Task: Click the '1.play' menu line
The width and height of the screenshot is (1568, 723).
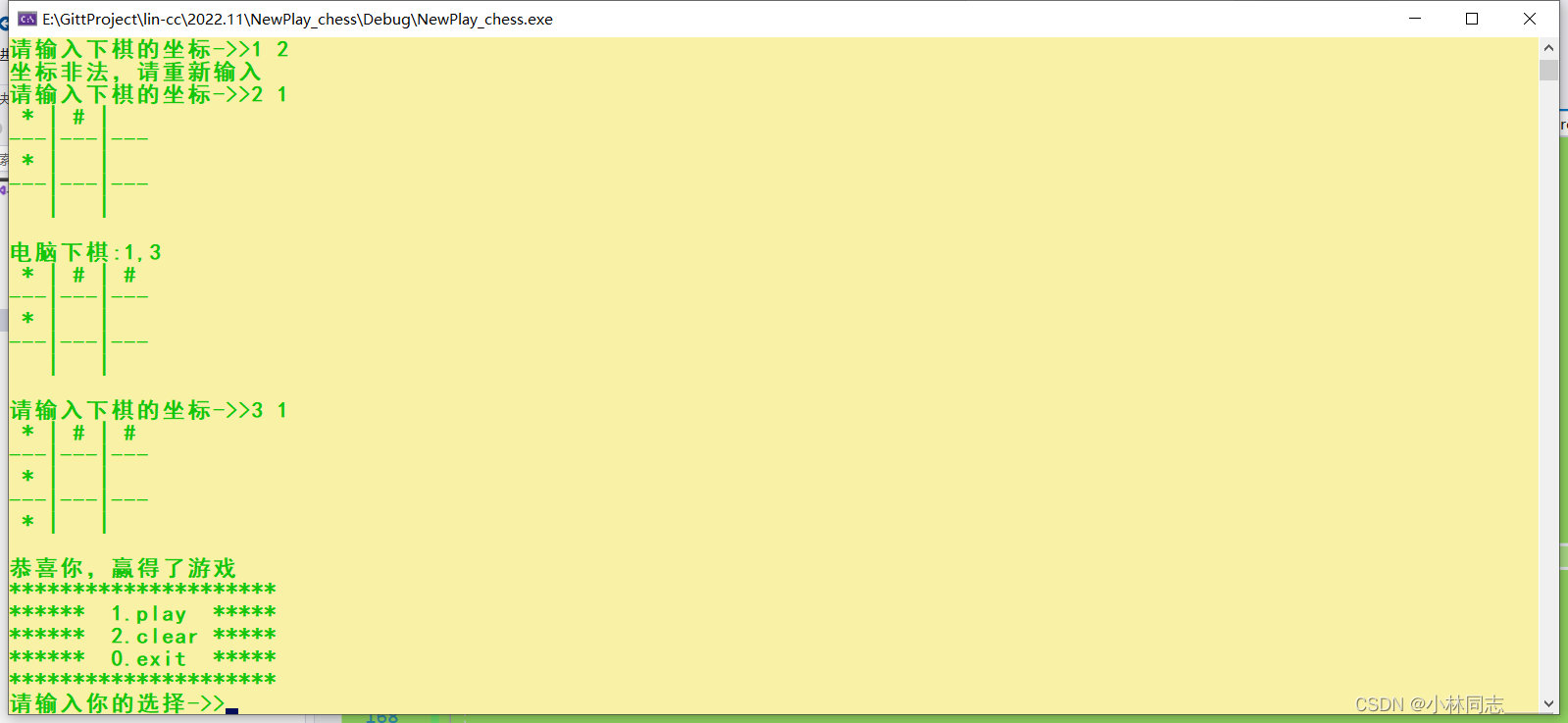Action: pos(143,614)
